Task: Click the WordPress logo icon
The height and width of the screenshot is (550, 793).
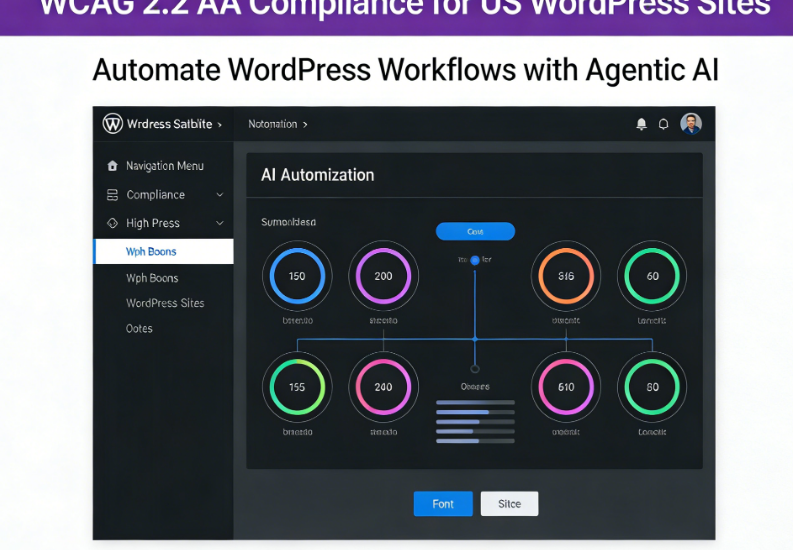Action: click(112, 124)
